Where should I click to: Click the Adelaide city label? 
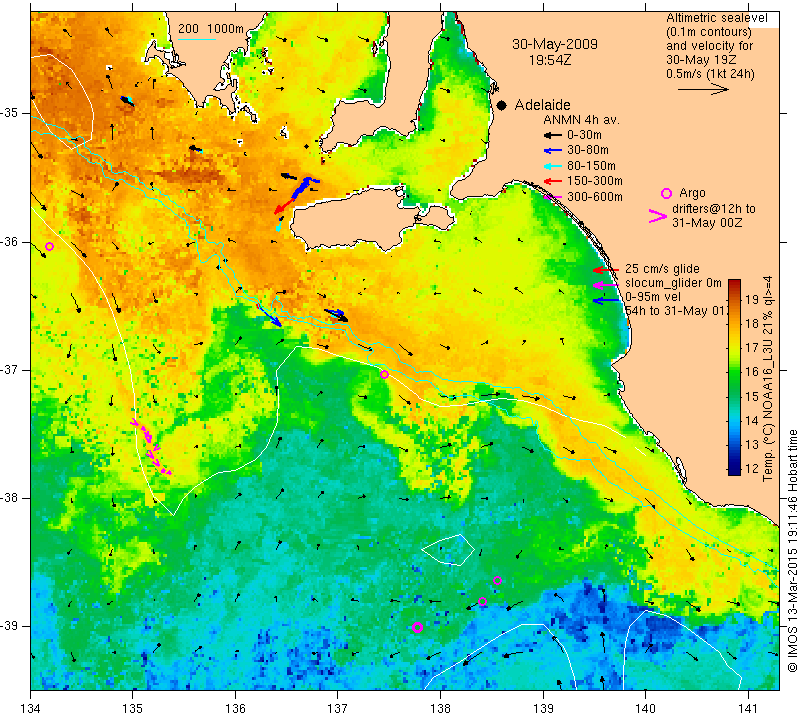pos(542,105)
